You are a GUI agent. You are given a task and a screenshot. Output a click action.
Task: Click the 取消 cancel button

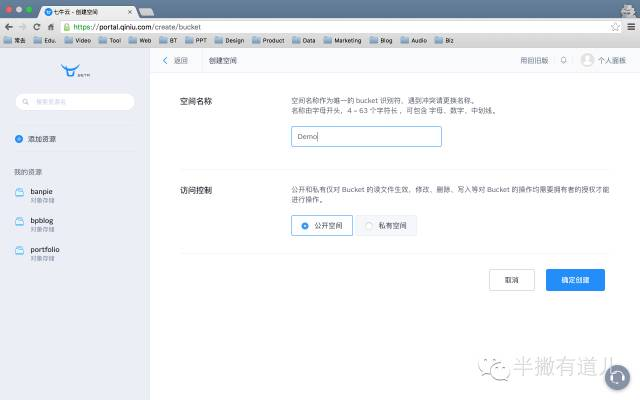point(511,280)
